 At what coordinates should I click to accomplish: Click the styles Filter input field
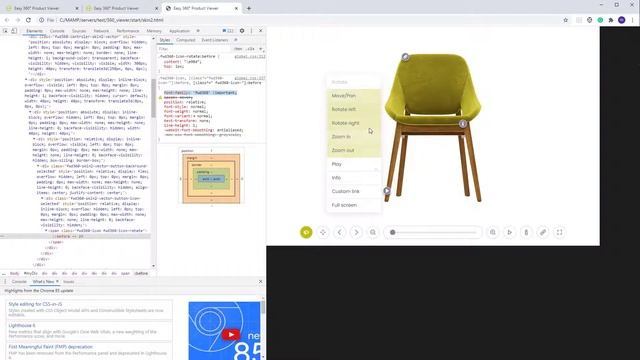(x=194, y=49)
